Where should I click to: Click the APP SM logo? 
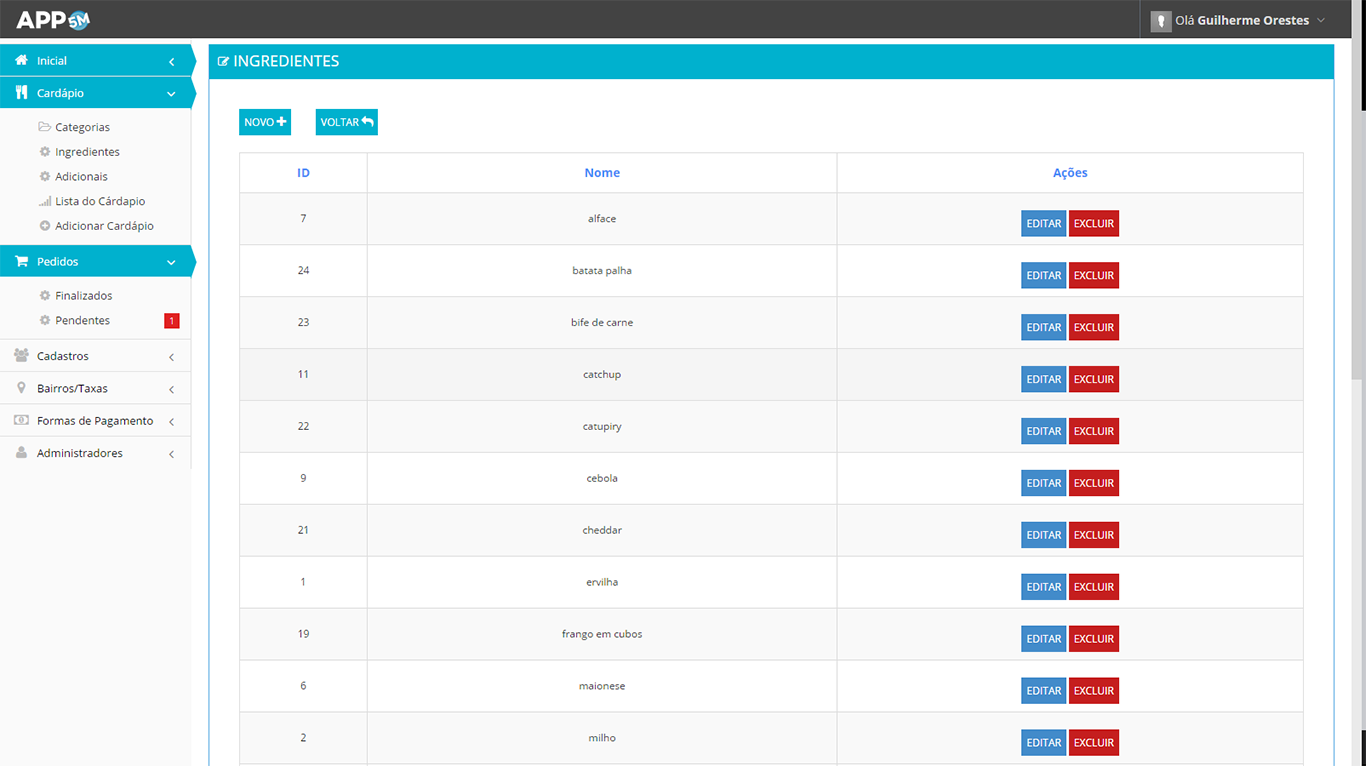click(53, 19)
